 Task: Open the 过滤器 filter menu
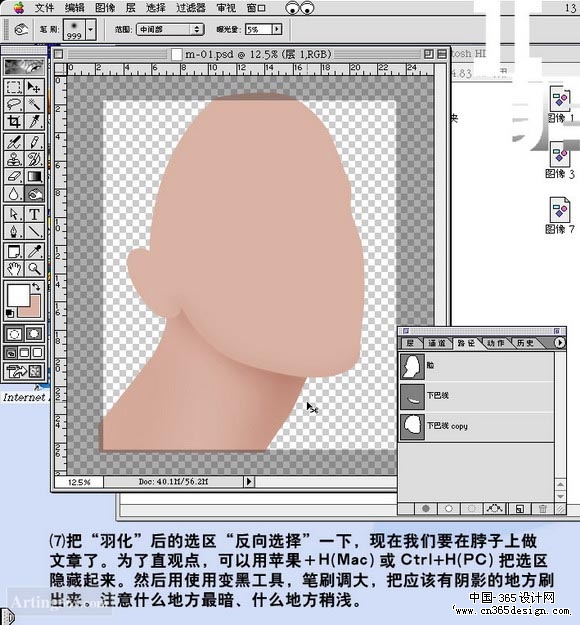[191, 8]
